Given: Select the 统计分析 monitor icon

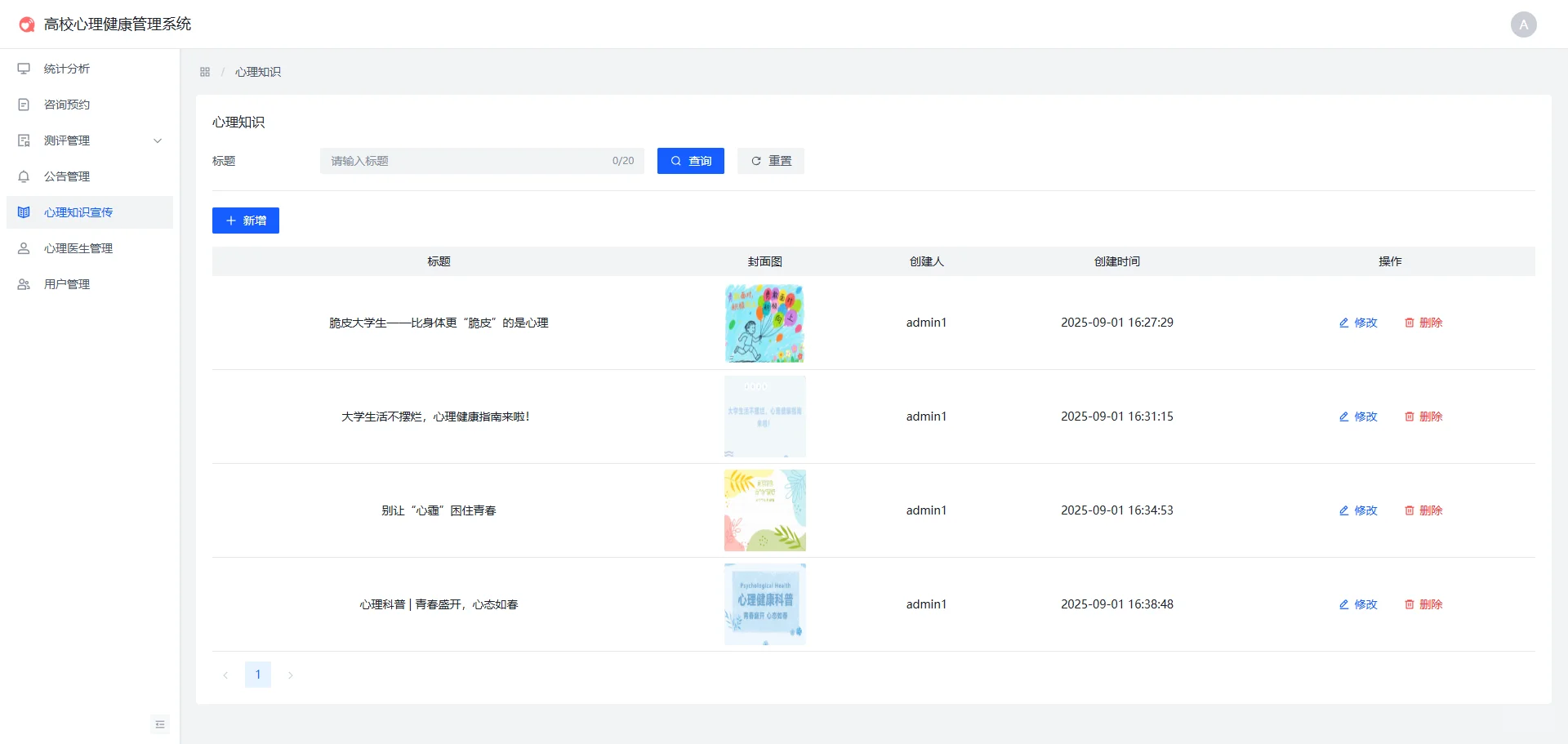Looking at the screenshot, I should pos(24,69).
